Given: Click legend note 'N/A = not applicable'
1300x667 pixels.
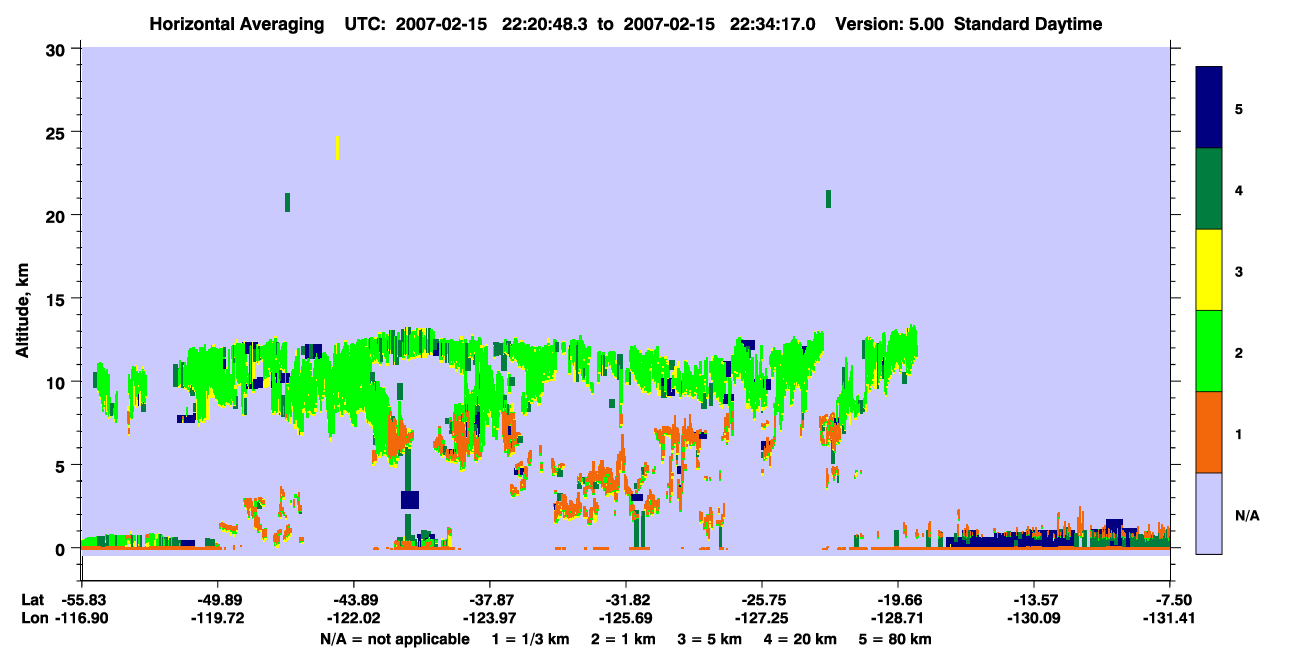Looking at the screenshot, I should [395, 639].
